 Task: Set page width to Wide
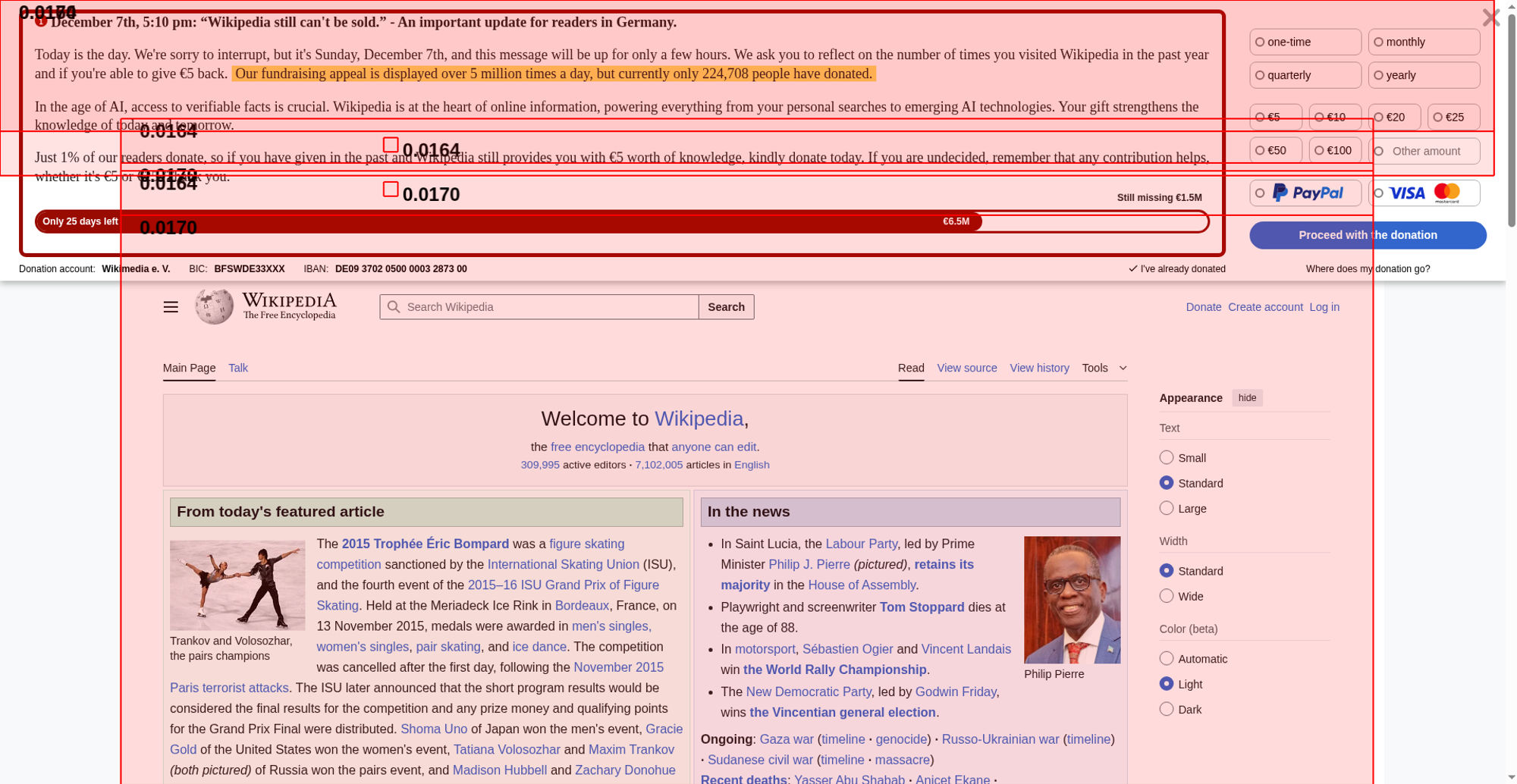pyautogui.click(x=1167, y=596)
